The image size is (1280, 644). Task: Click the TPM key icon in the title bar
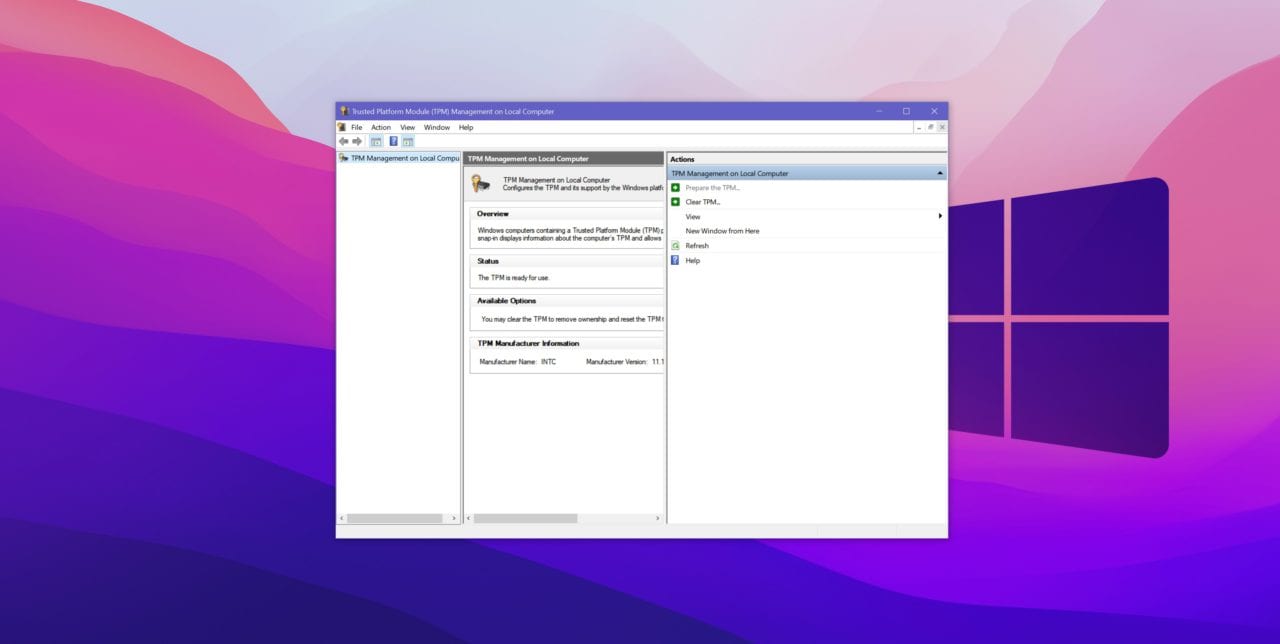coord(344,111)
